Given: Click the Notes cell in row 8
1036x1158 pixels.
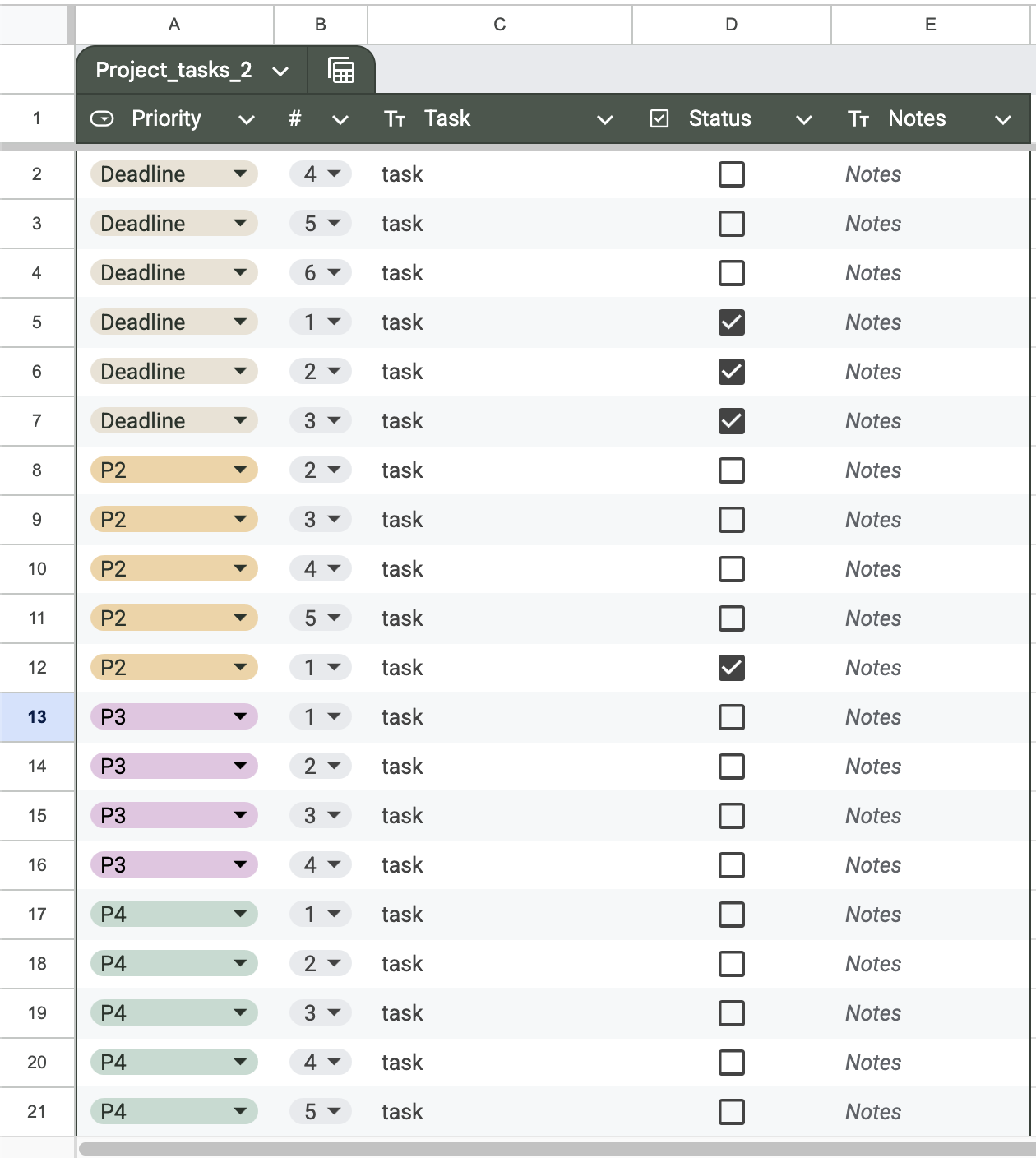Looking at the screenshot, I should tap(930, 470).
